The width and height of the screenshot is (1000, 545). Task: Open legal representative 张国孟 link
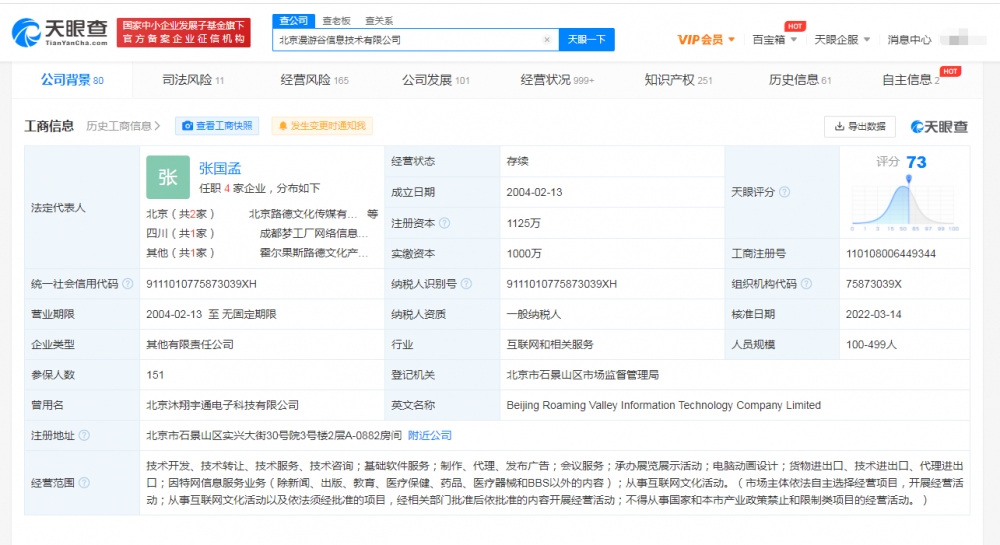(220, 168)
